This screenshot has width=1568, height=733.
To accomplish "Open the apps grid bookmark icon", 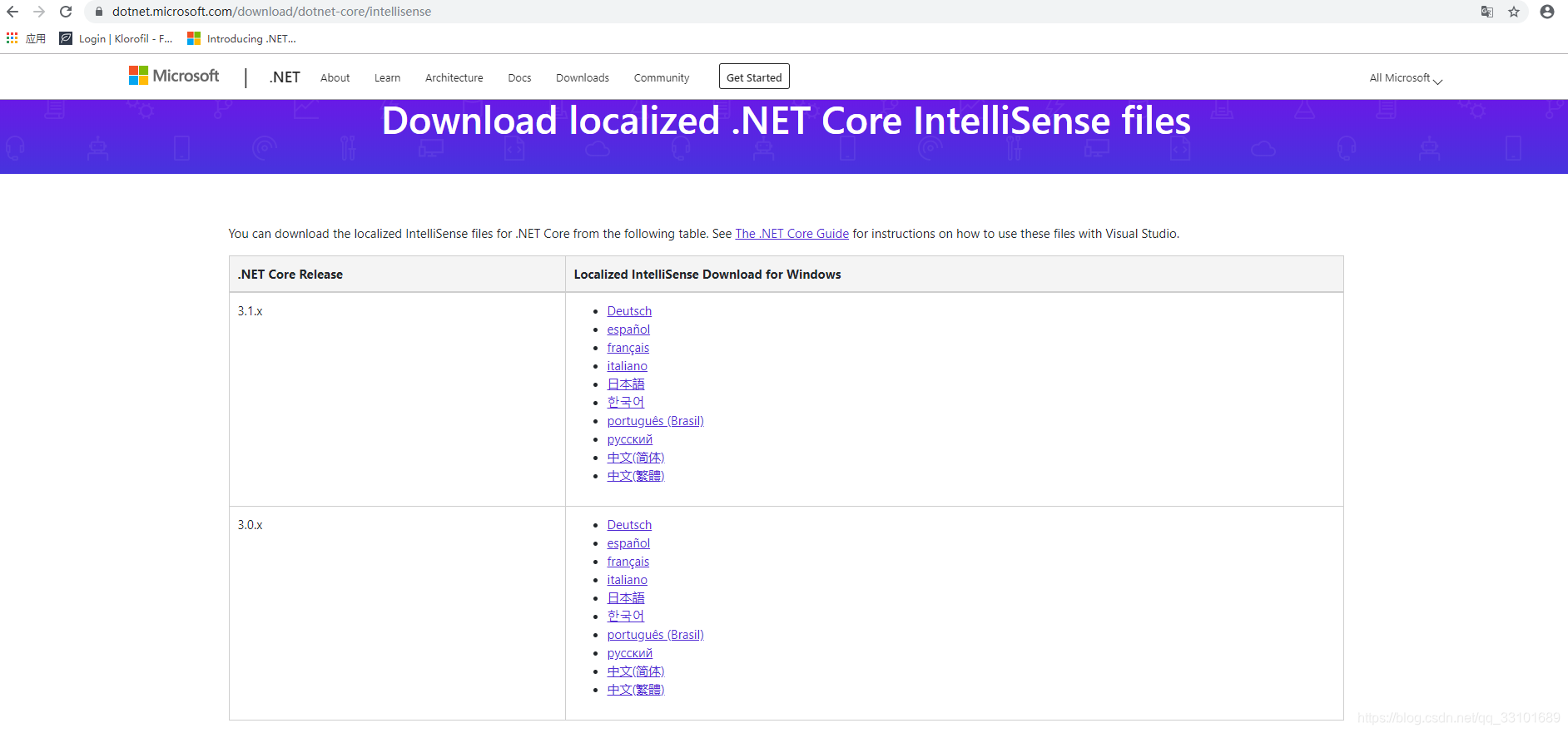I will point(12,38).
